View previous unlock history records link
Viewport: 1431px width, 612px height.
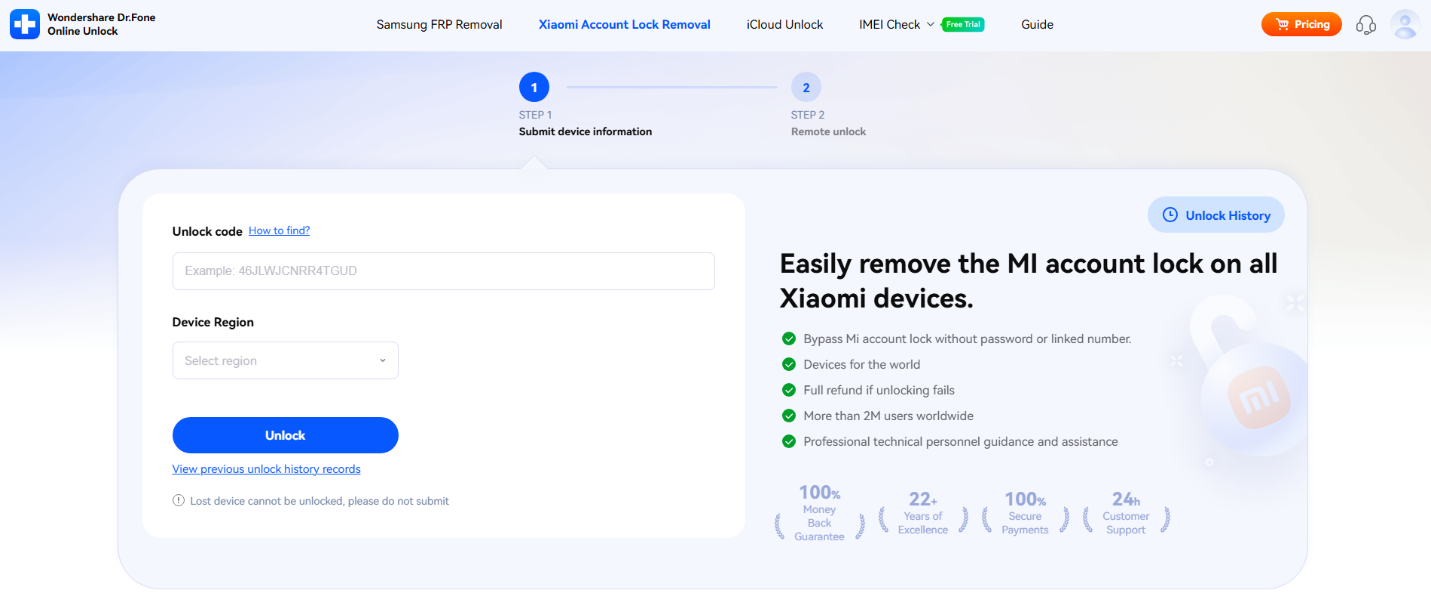point(266,469)
